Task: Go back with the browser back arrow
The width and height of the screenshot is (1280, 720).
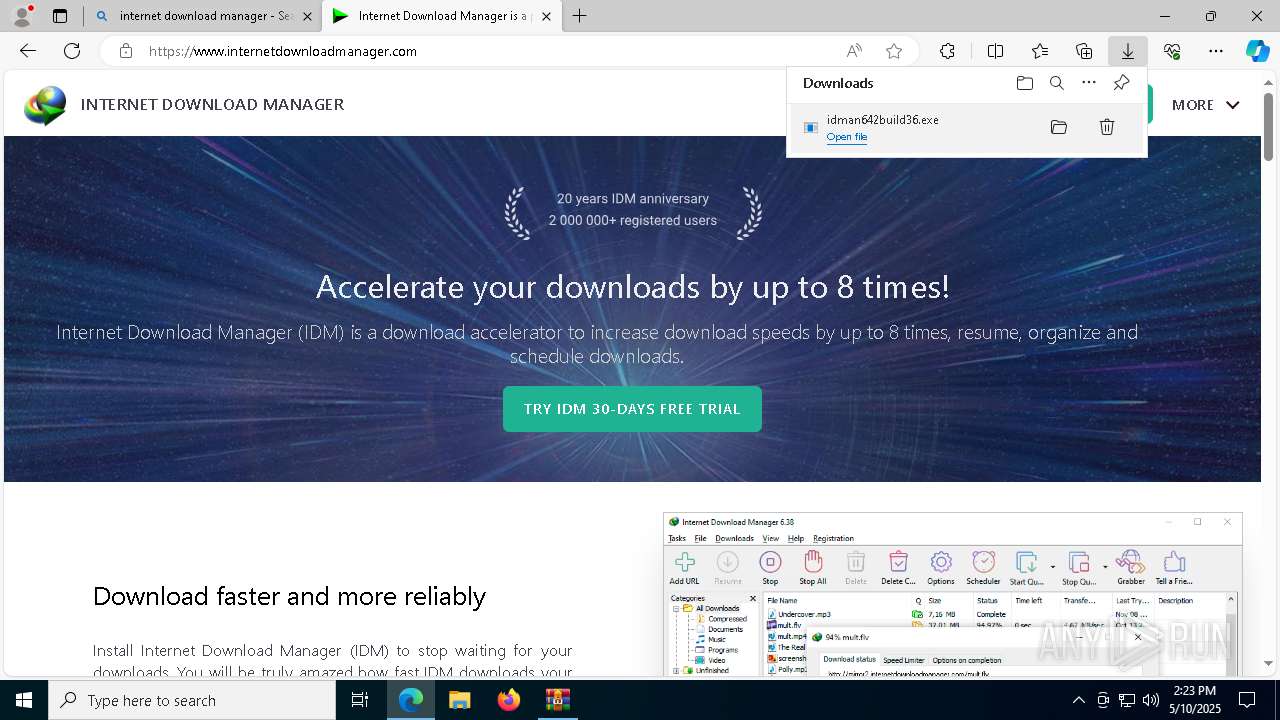Action: [x=28, y=51]
